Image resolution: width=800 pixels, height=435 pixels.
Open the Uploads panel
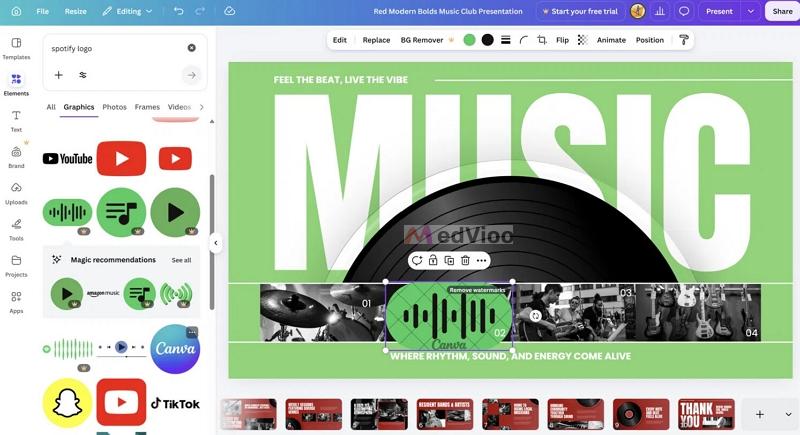tap(16, 193)
